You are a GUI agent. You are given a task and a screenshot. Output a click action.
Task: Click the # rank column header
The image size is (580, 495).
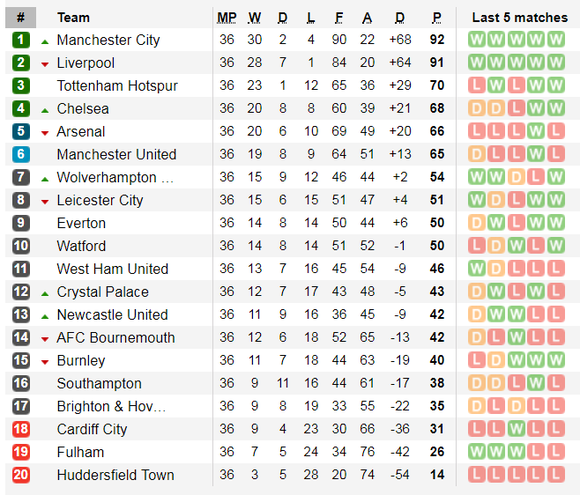click(21, 17)
